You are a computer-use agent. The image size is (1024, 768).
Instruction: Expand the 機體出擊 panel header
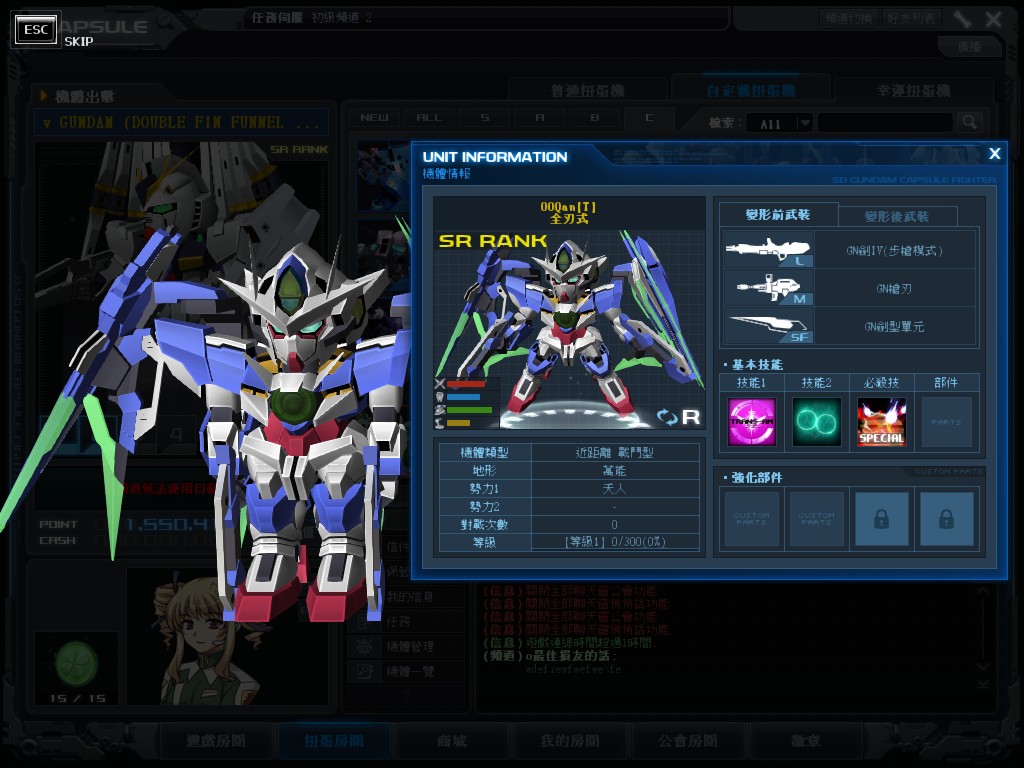(x=77, y=96)
